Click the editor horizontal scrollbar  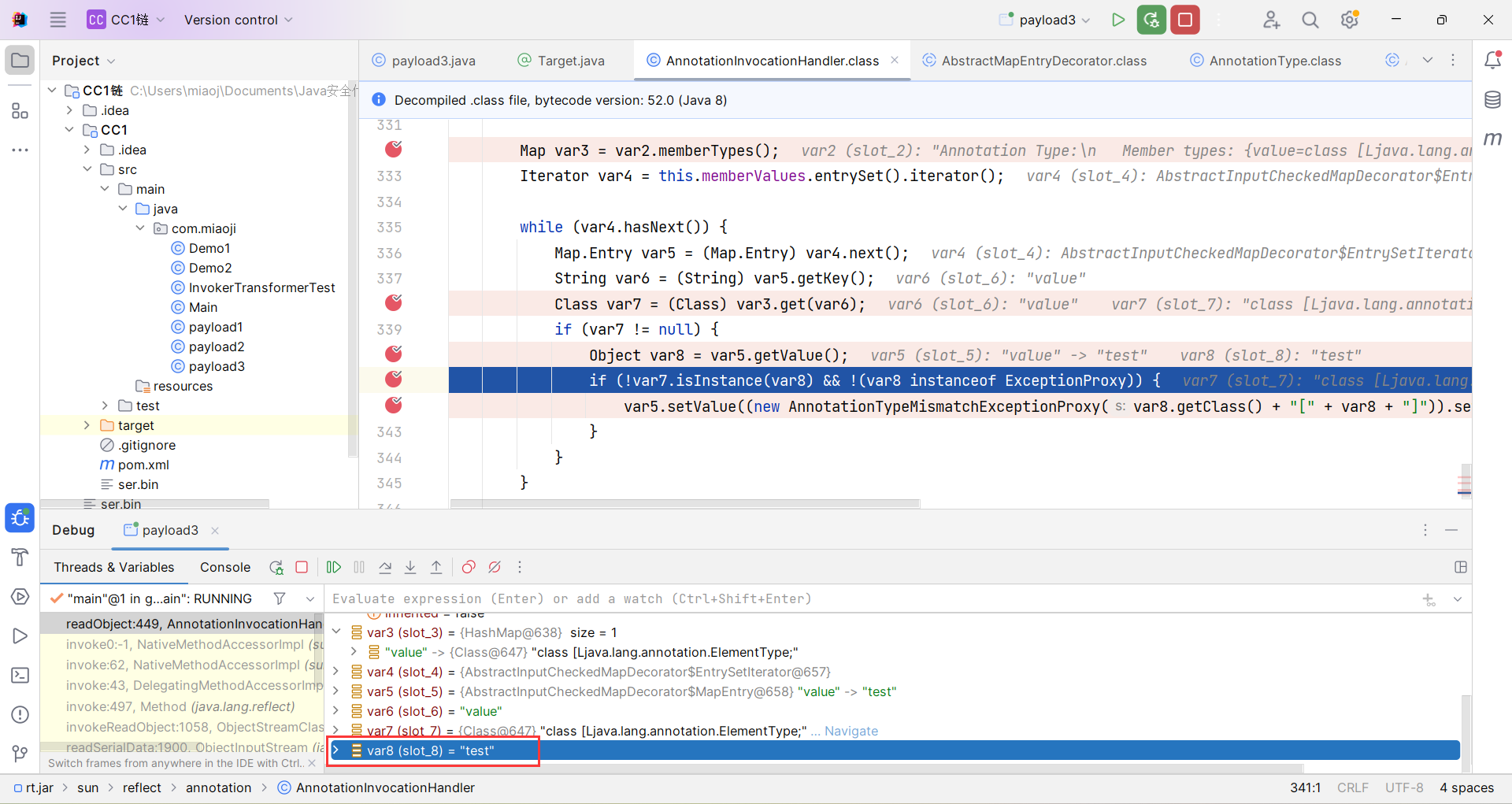(685, 503)
